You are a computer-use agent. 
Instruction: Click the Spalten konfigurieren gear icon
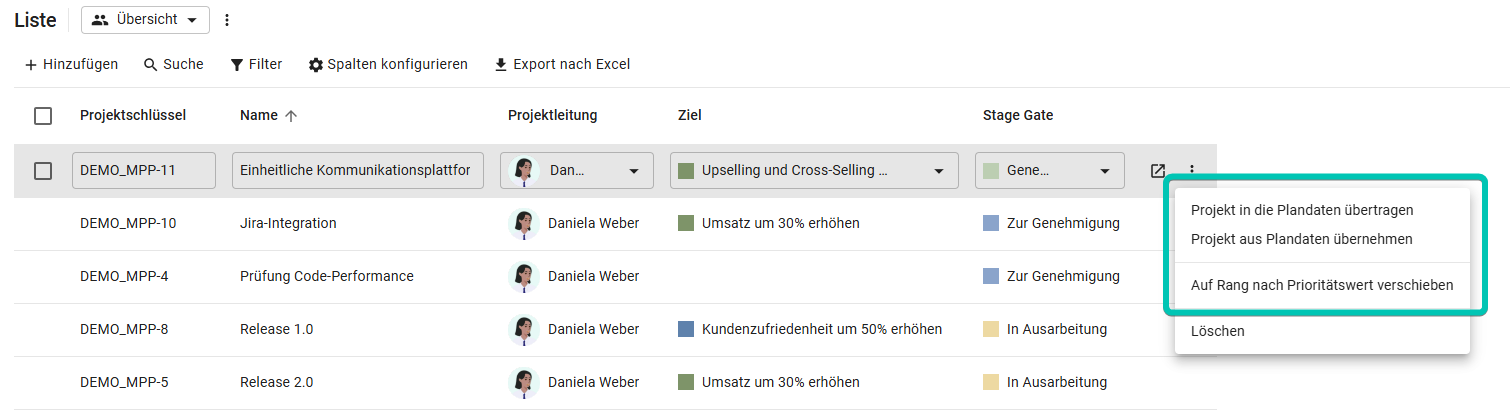tap(316, 65)
